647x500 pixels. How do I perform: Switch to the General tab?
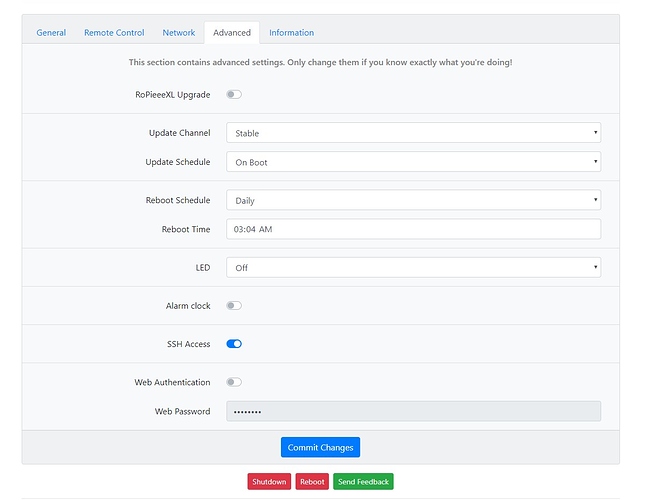[51, 33]
